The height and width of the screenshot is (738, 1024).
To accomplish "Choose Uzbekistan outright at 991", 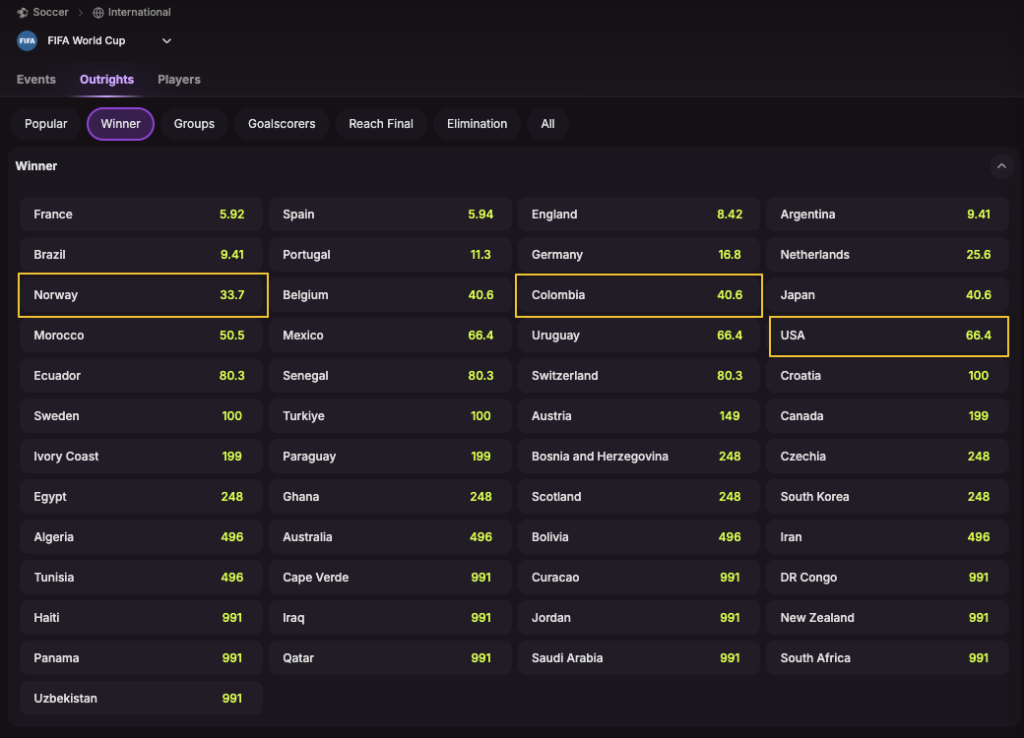I will click(141, 698).
